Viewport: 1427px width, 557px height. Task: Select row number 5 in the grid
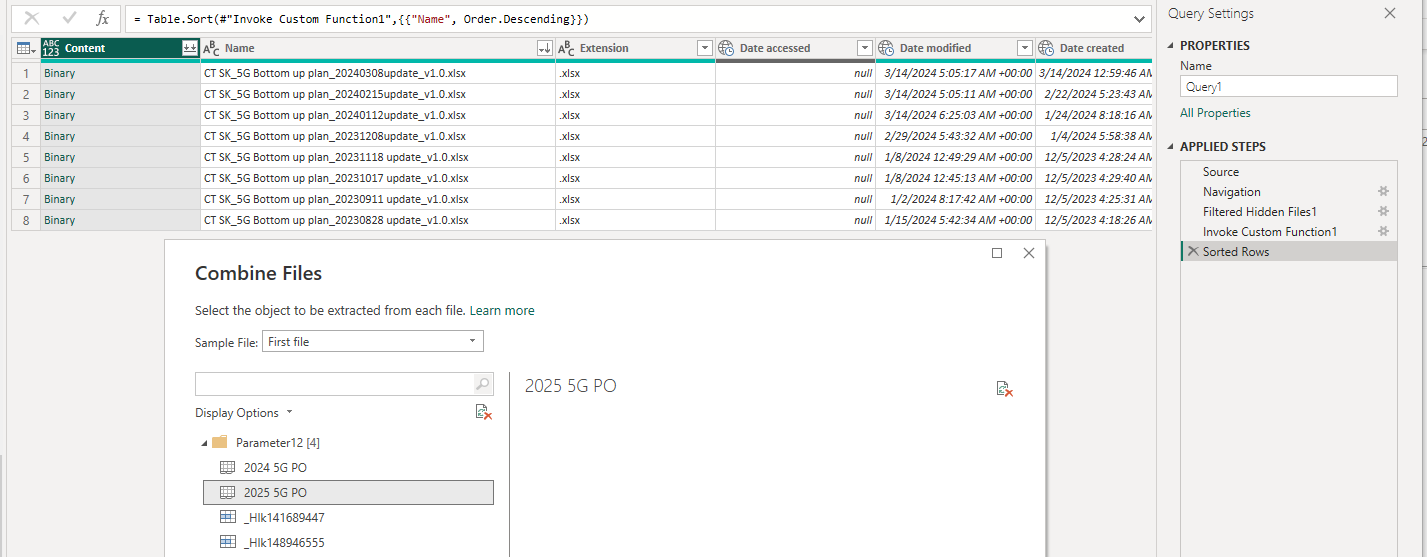(26, 157)
